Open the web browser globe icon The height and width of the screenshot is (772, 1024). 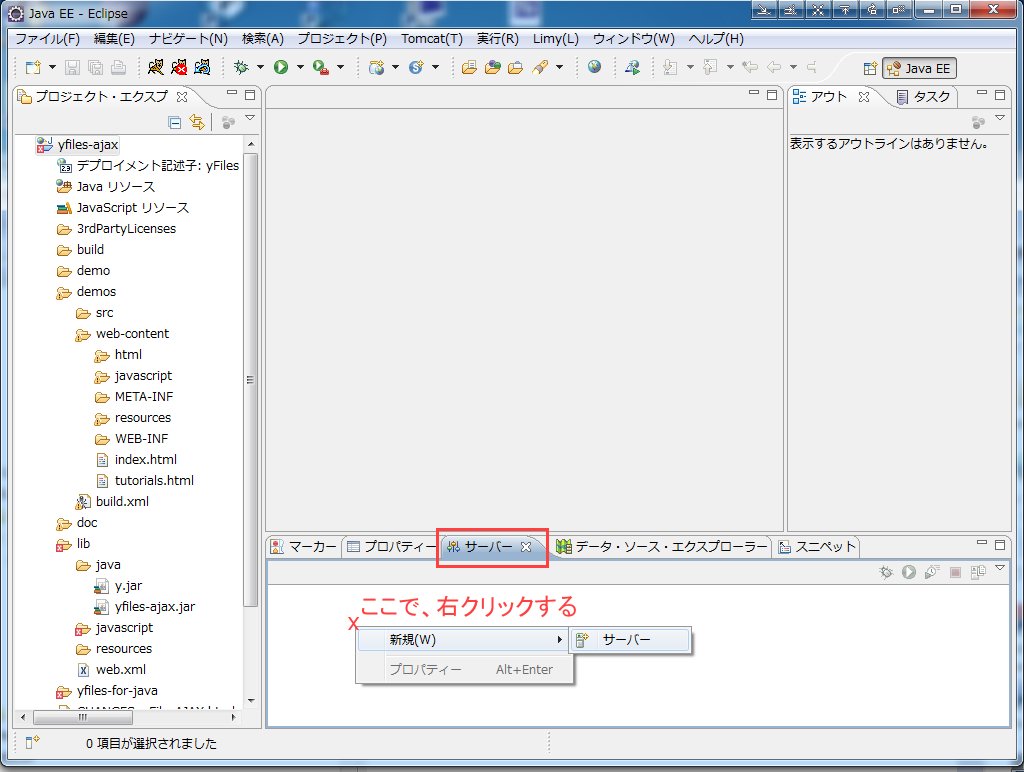tap(595, 67)
